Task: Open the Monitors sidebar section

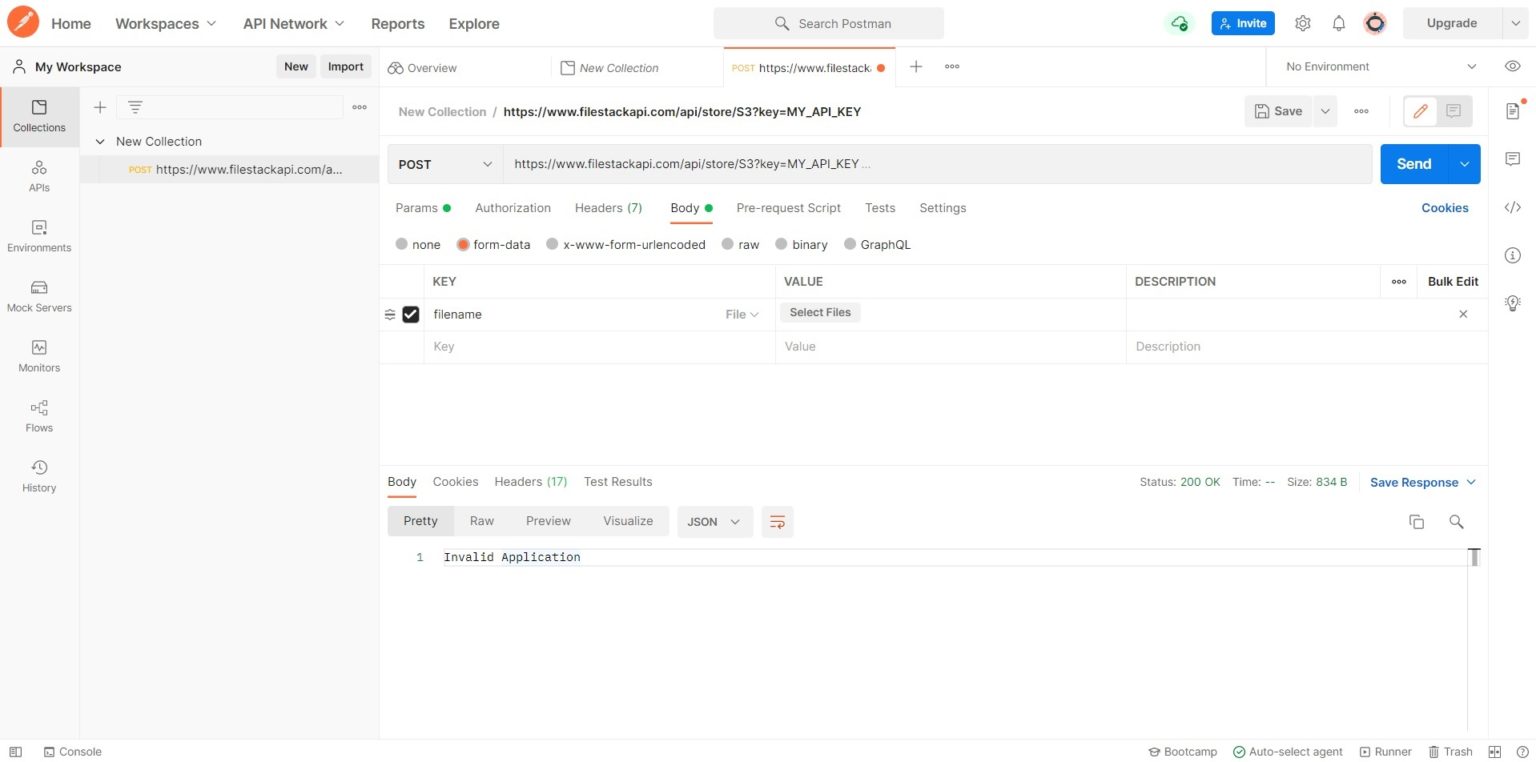Action: 39,355
